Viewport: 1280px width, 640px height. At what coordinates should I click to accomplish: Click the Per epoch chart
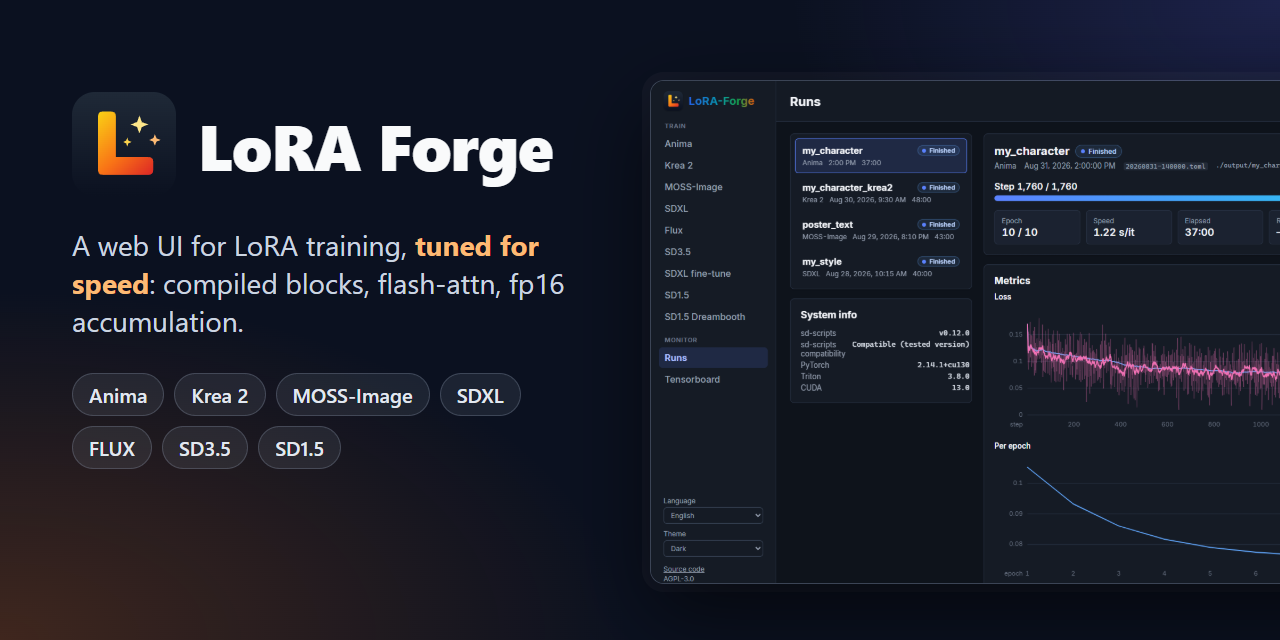click(x=1137, y=515)
